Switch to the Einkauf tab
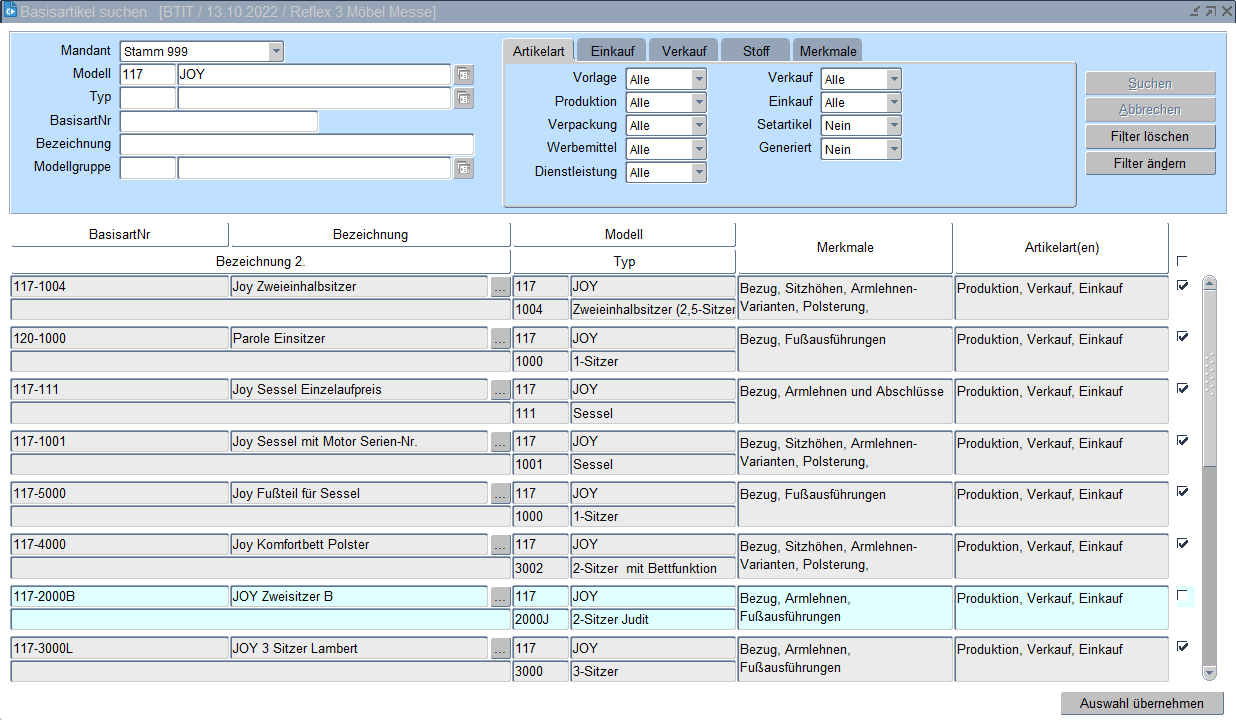Viewport: 1236px width, 720px height. pos(612,51)
